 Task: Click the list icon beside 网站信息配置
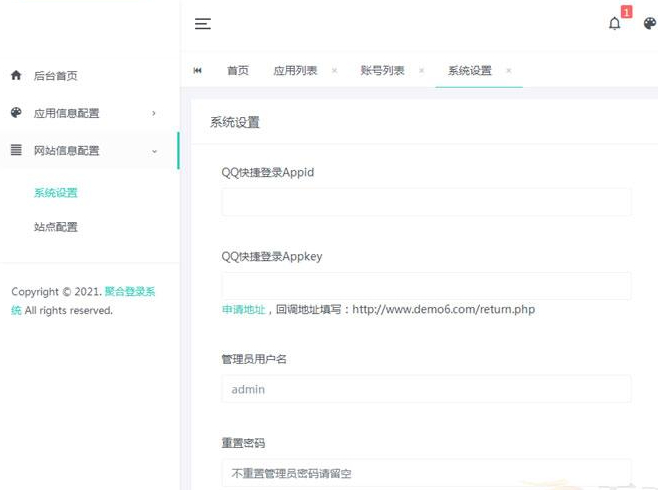coord(16,150)
